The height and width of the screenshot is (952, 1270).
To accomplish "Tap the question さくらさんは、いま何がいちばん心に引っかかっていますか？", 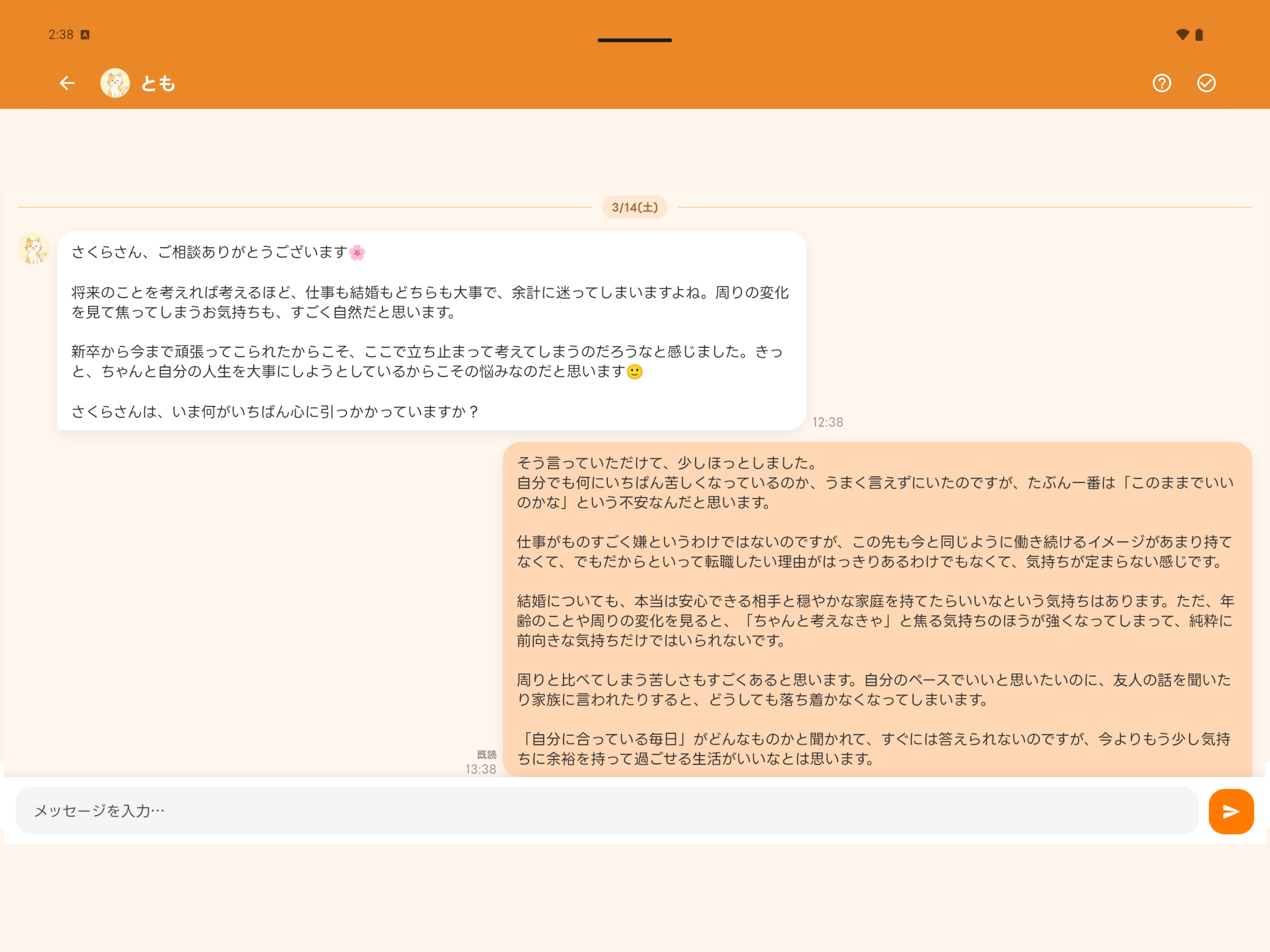I will (x=275, y=411).
